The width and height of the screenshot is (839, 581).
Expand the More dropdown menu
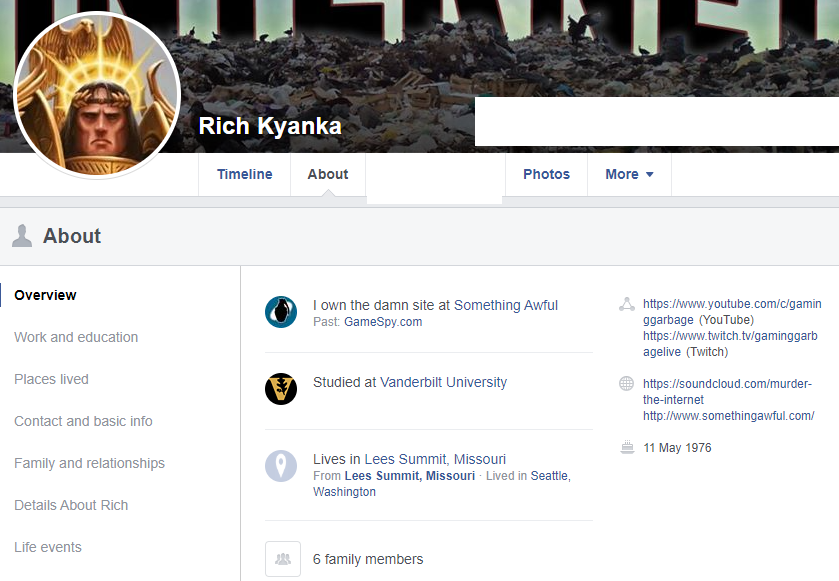point(629,174)
